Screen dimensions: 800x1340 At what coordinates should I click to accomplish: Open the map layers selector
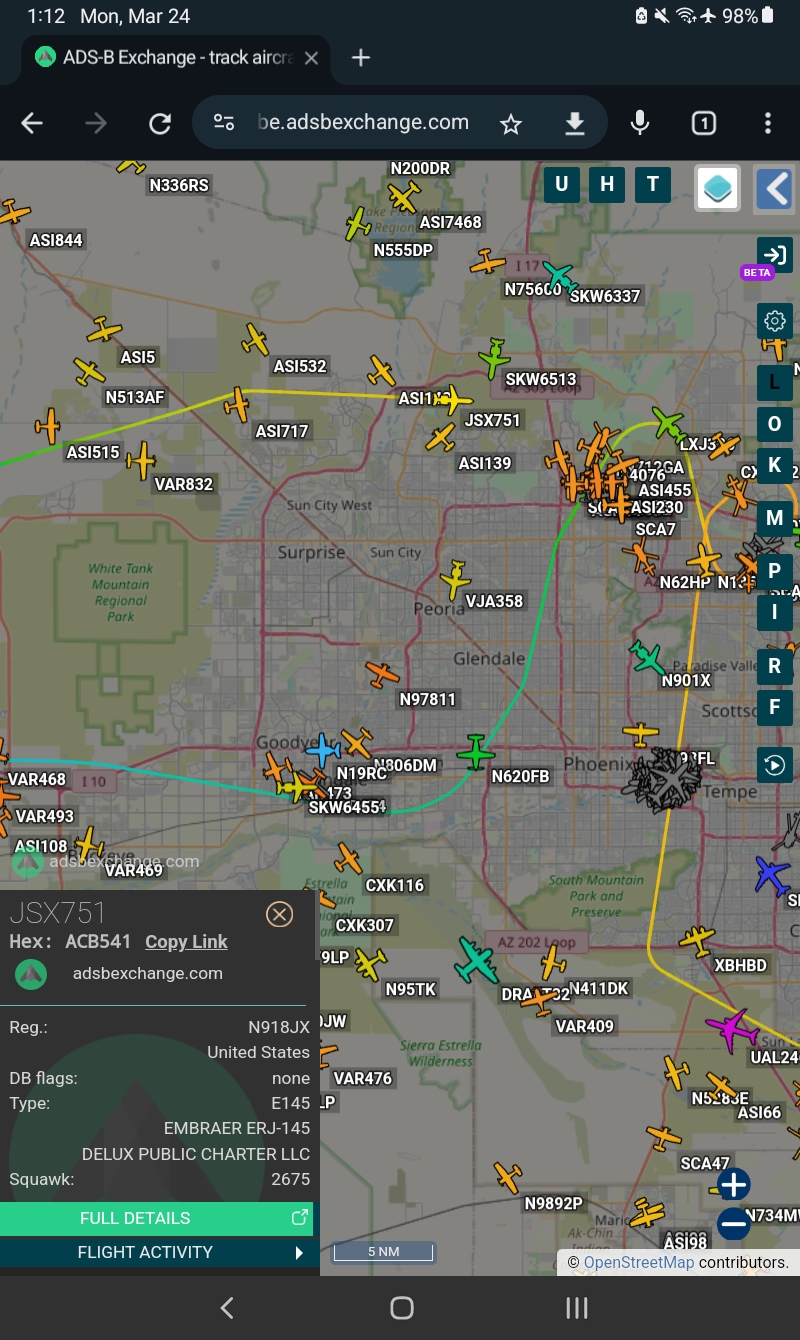click(718, 188)
